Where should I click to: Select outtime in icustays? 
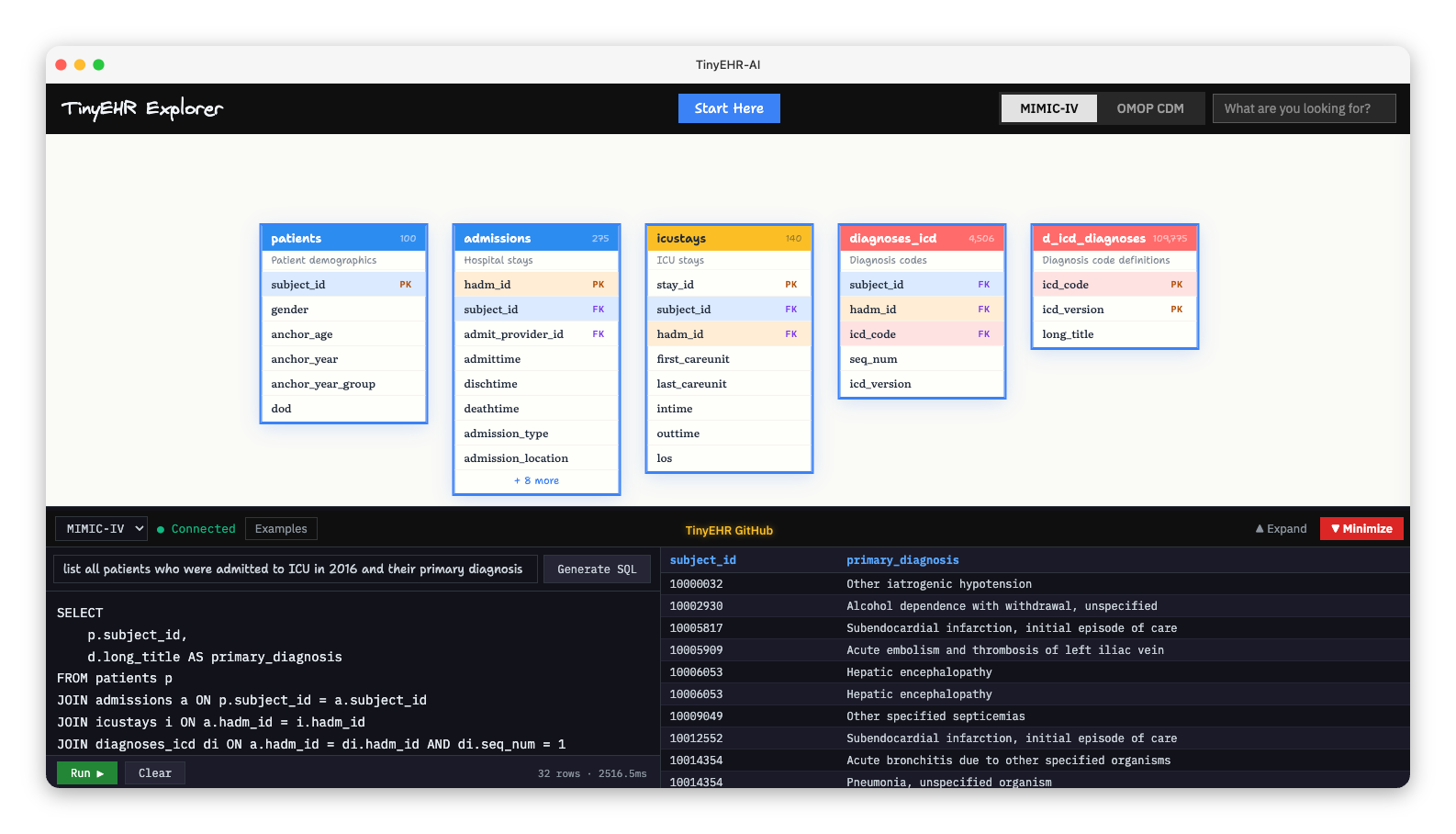click(x=729, y=434)
